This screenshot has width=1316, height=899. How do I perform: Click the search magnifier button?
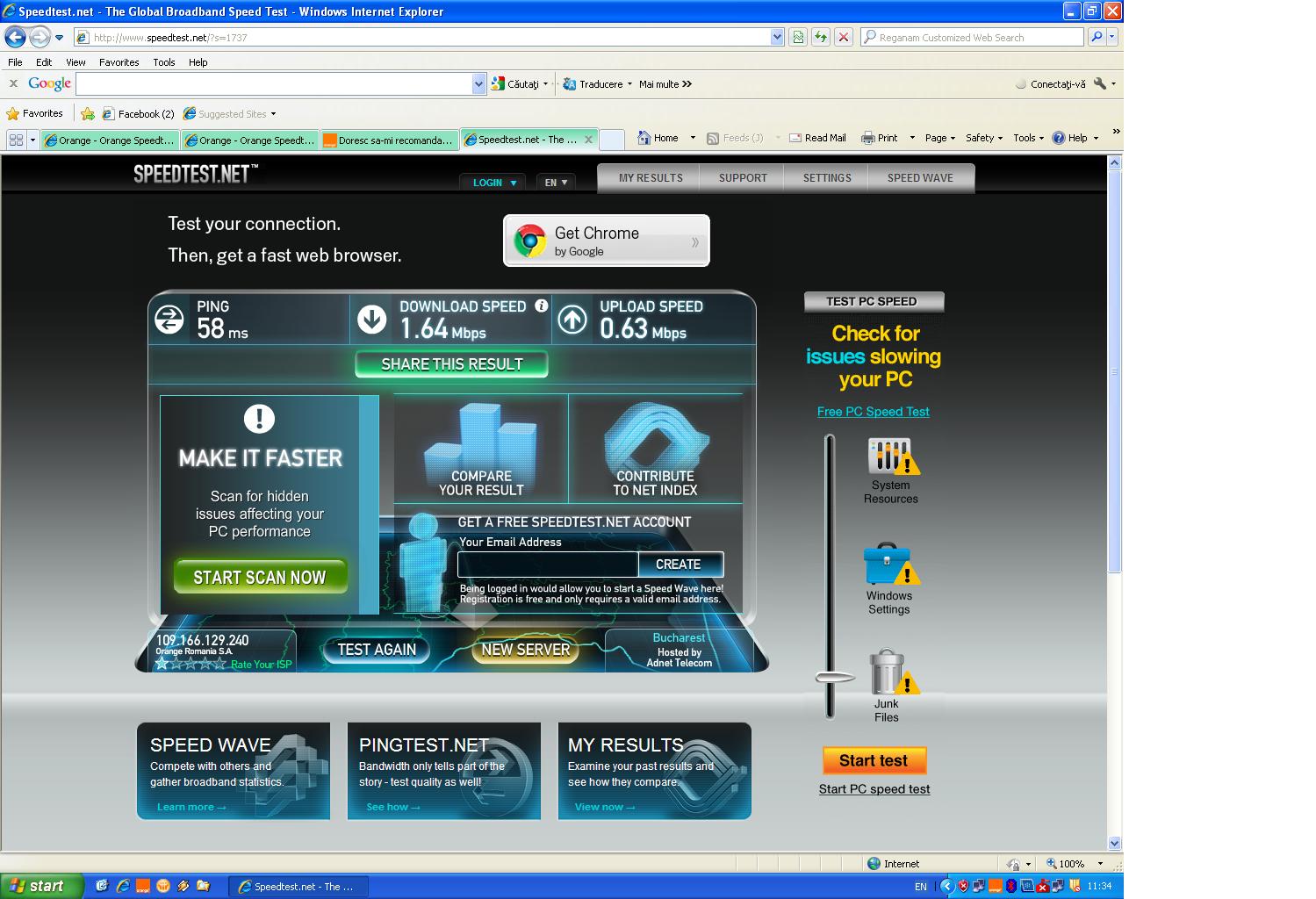pyautogui.click(x=1096, y=37)
